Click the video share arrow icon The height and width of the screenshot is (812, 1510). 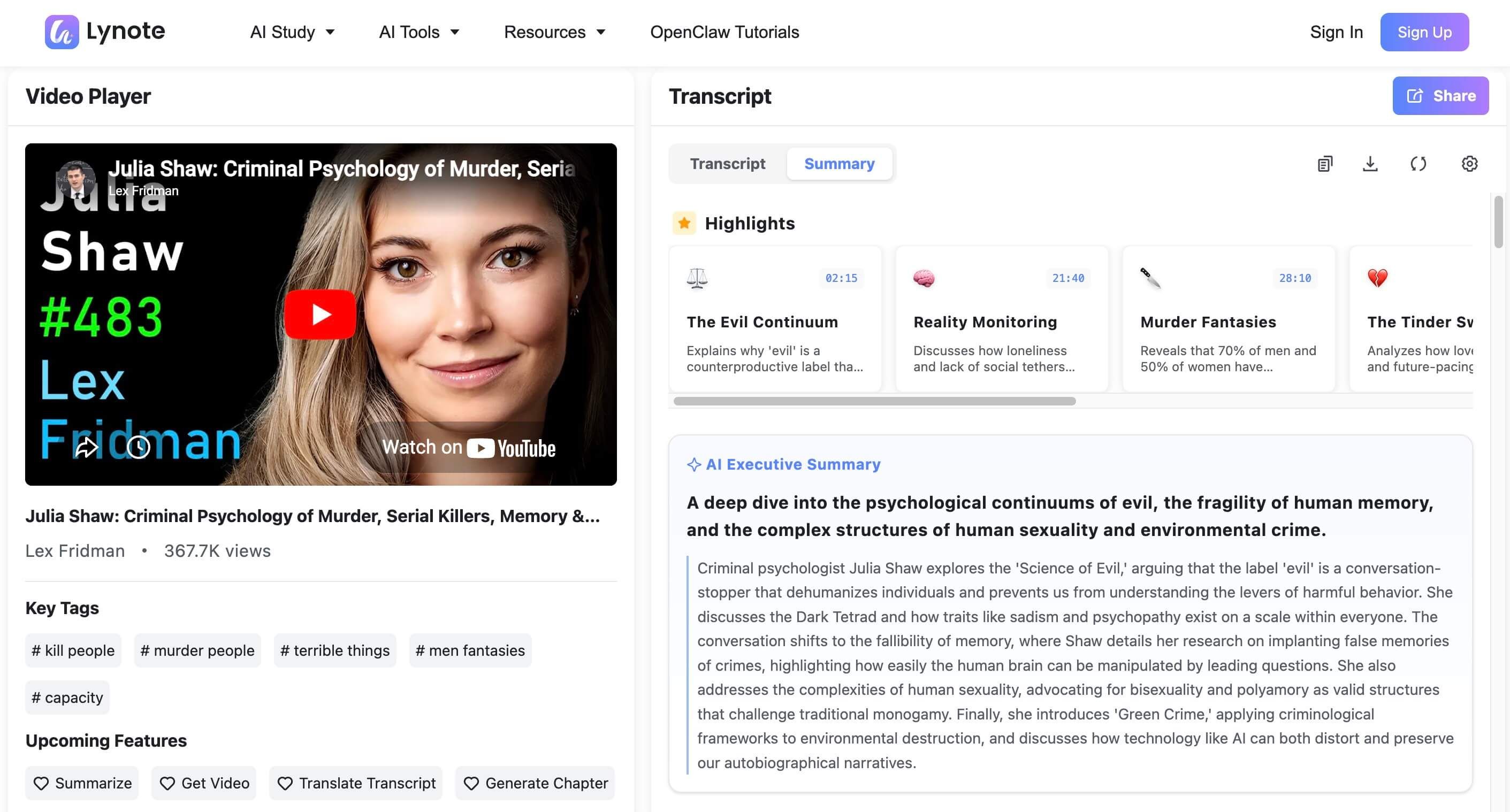[x=86, y=448]
